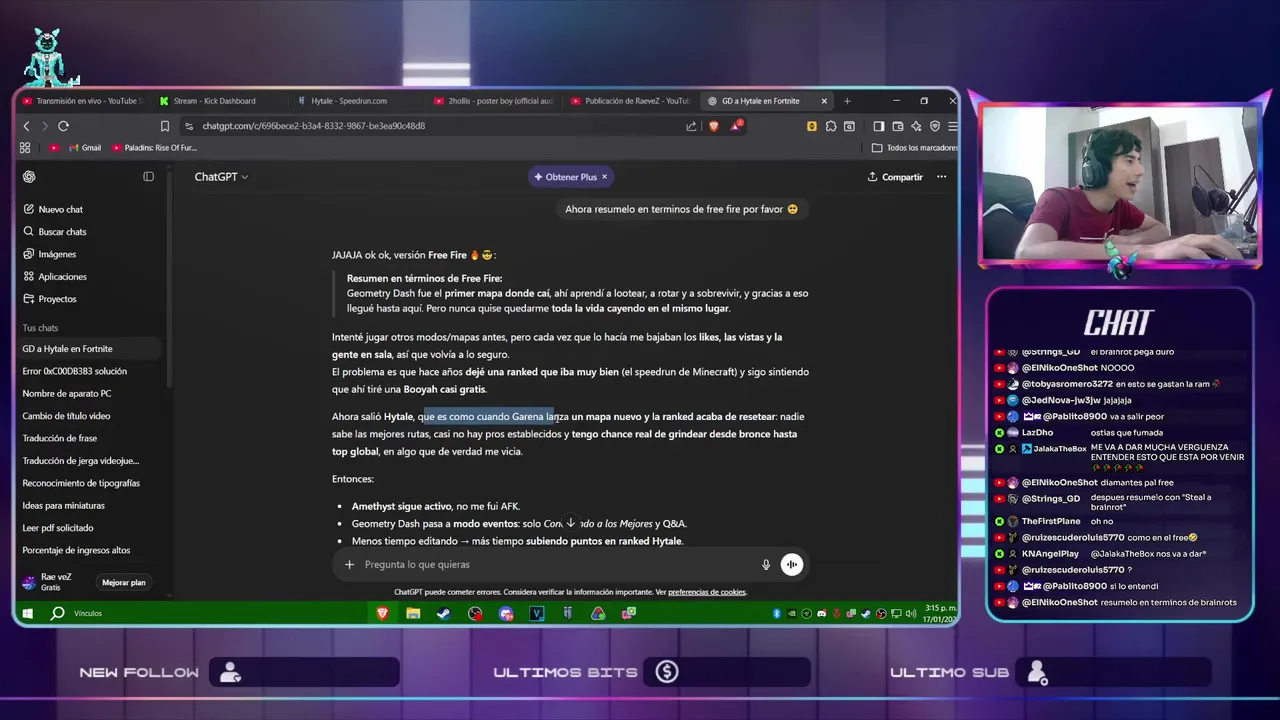The height and width of the screenshot is (720, 1280).
Task: Open Brave Leo AI icon
Action: (916, 126)
